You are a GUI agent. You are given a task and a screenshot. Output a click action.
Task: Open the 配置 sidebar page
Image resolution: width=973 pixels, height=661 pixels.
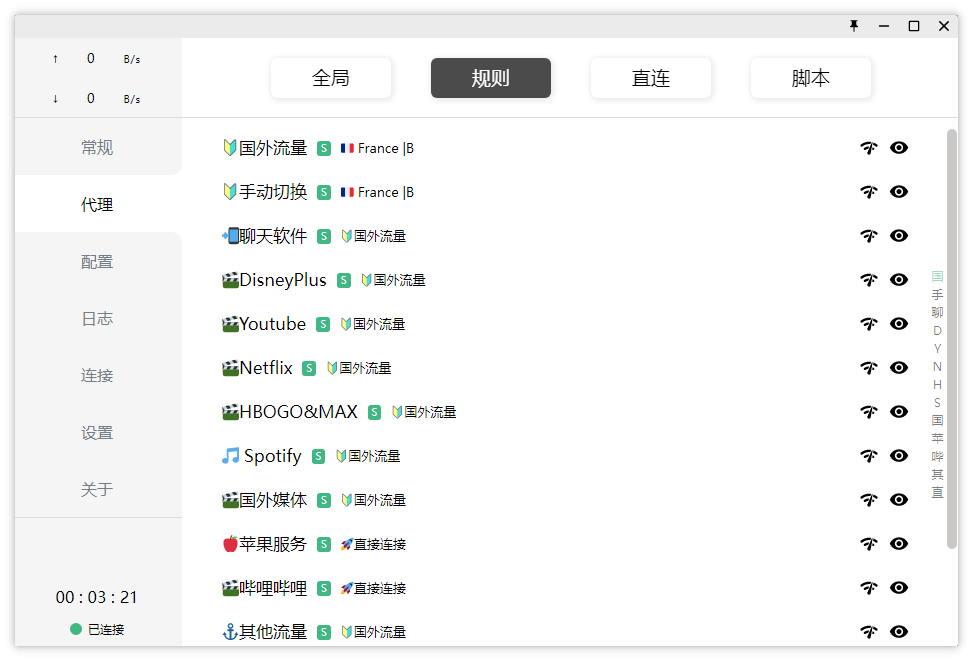[x=98, y=261]
